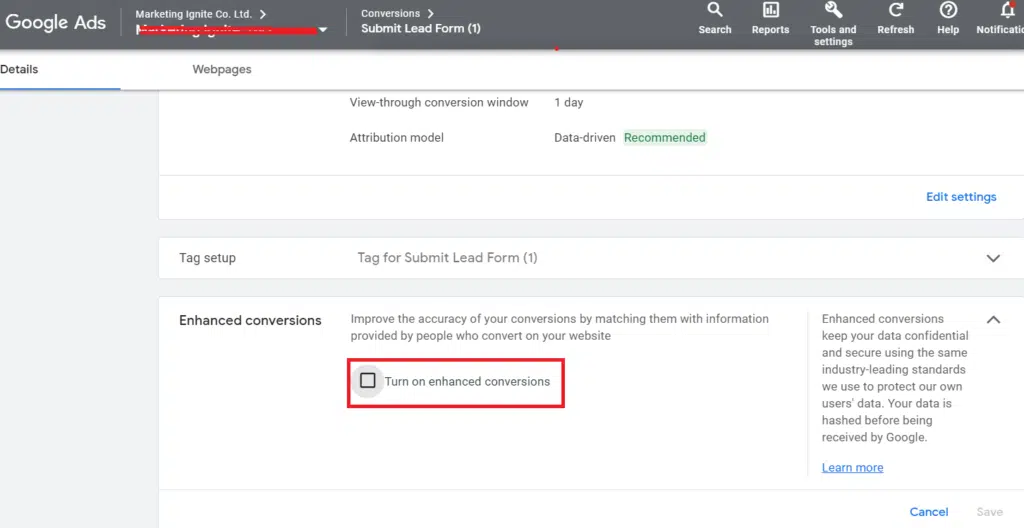Click the Refresh icon
This screenshot has height=528, width=1024.
pos(895,18)
